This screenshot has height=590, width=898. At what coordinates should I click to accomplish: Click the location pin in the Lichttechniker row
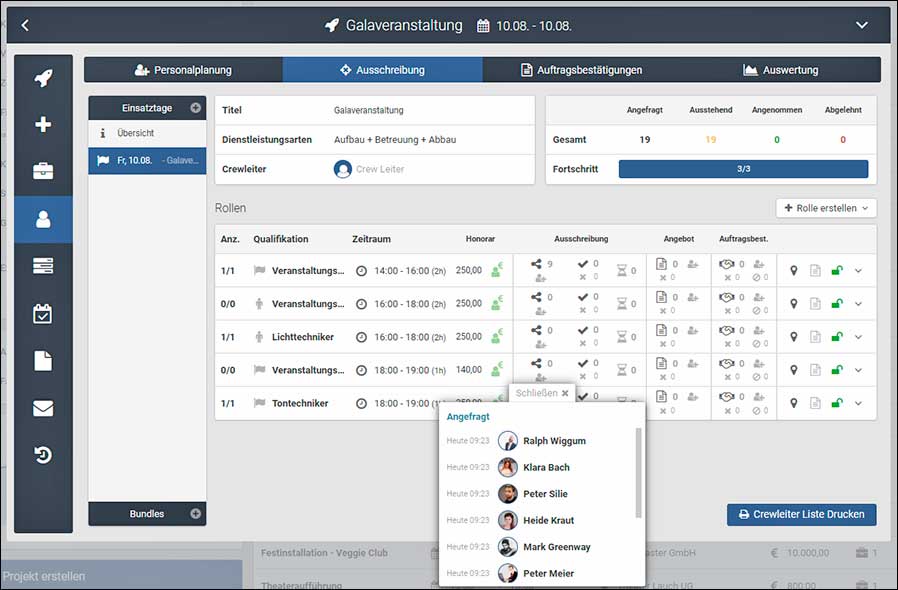(794, 337)
